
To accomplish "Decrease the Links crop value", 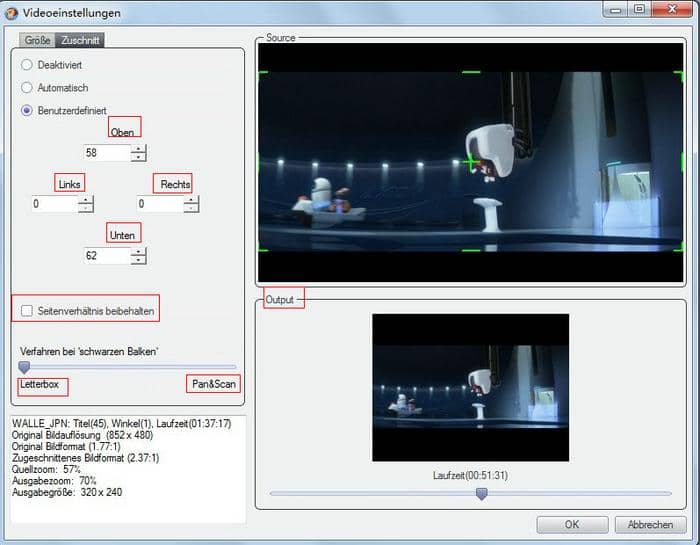I will pos(86,208).
